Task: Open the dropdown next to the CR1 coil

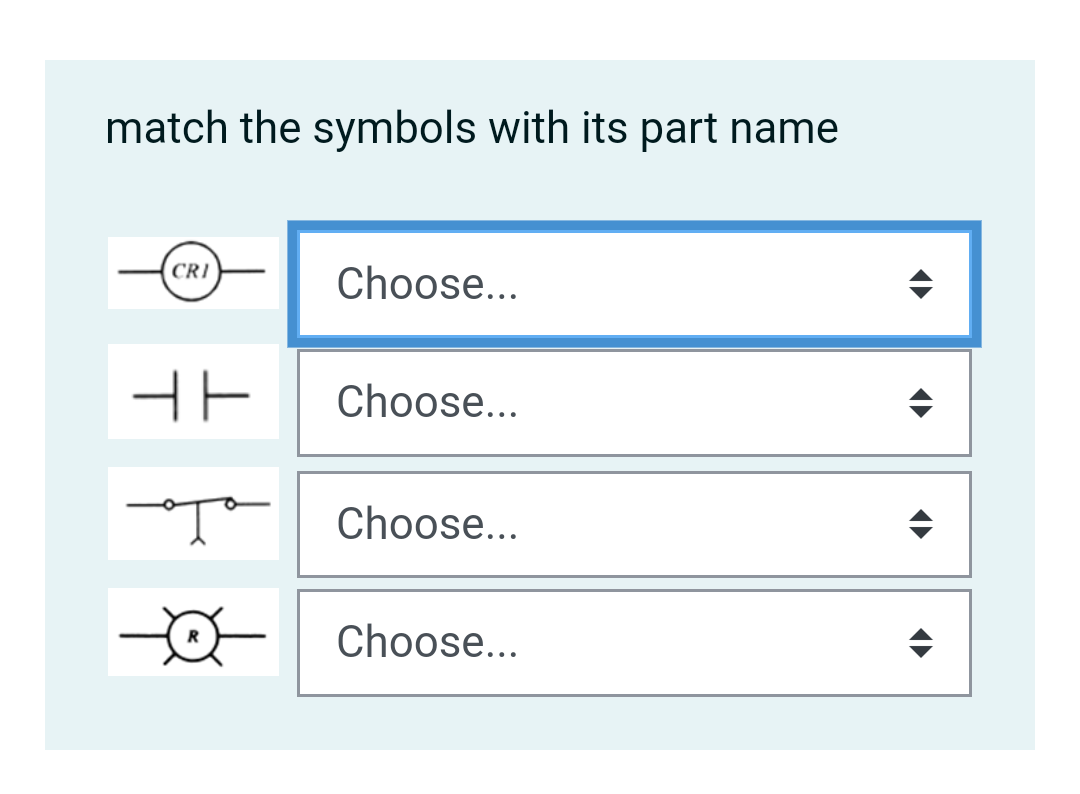Action: [x=634, y=285]
